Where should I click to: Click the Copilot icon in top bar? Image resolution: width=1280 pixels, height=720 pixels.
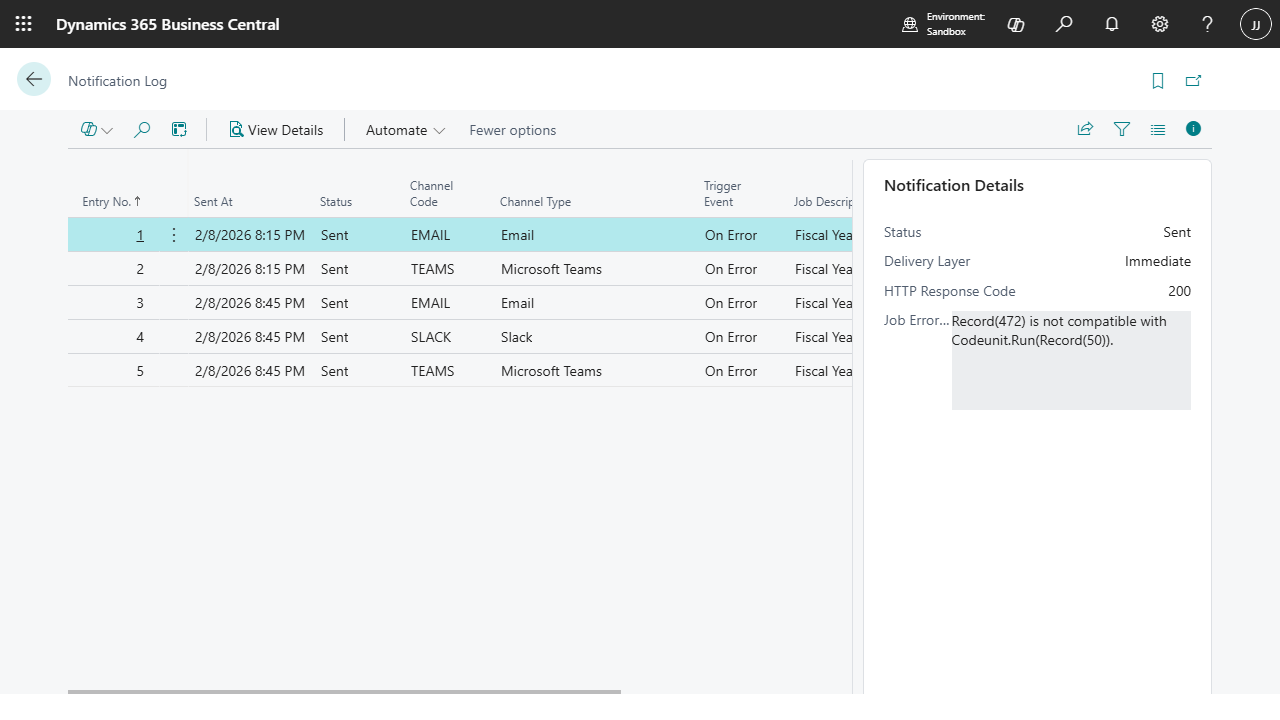click(x=1016, y=24)
